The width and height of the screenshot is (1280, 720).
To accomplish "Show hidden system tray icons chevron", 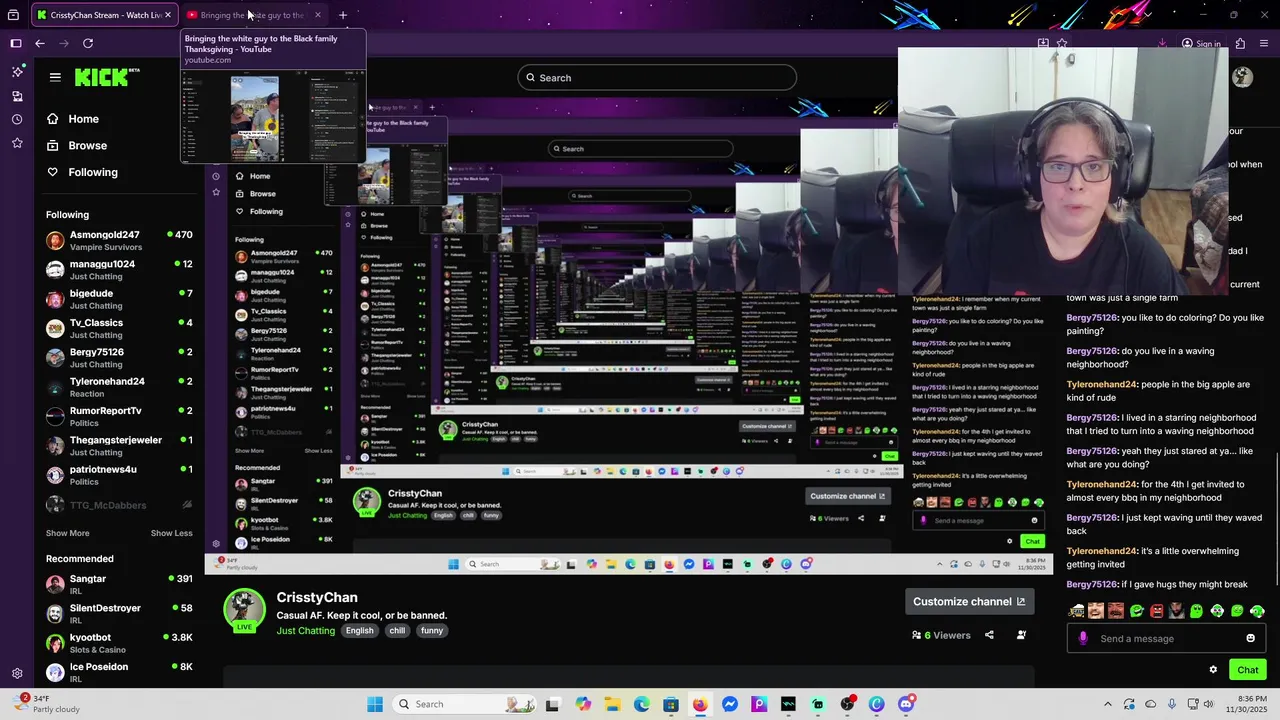I will pos(1107,704).
